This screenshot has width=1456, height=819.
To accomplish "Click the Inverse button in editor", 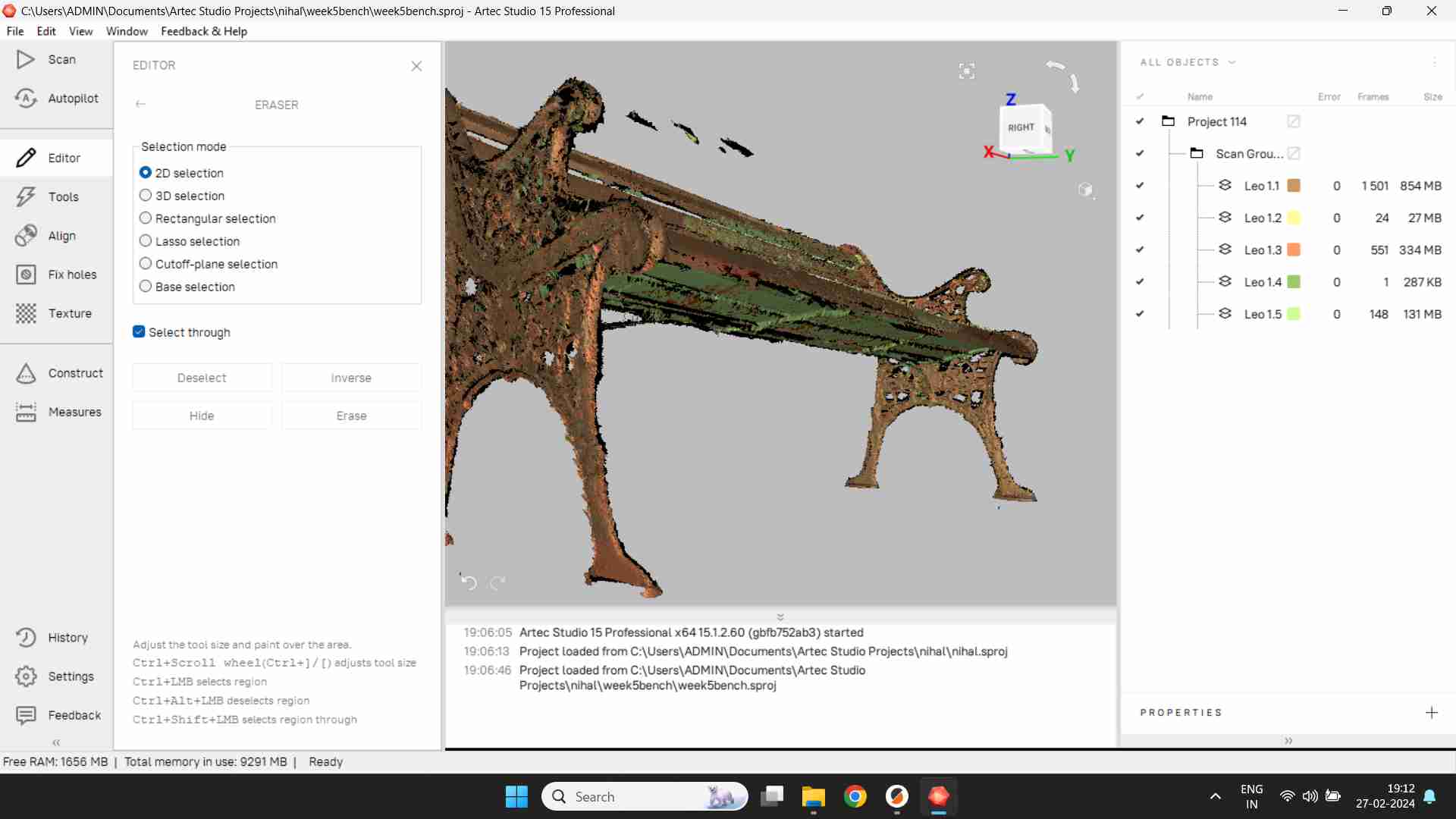I will [x=351, y=377].
